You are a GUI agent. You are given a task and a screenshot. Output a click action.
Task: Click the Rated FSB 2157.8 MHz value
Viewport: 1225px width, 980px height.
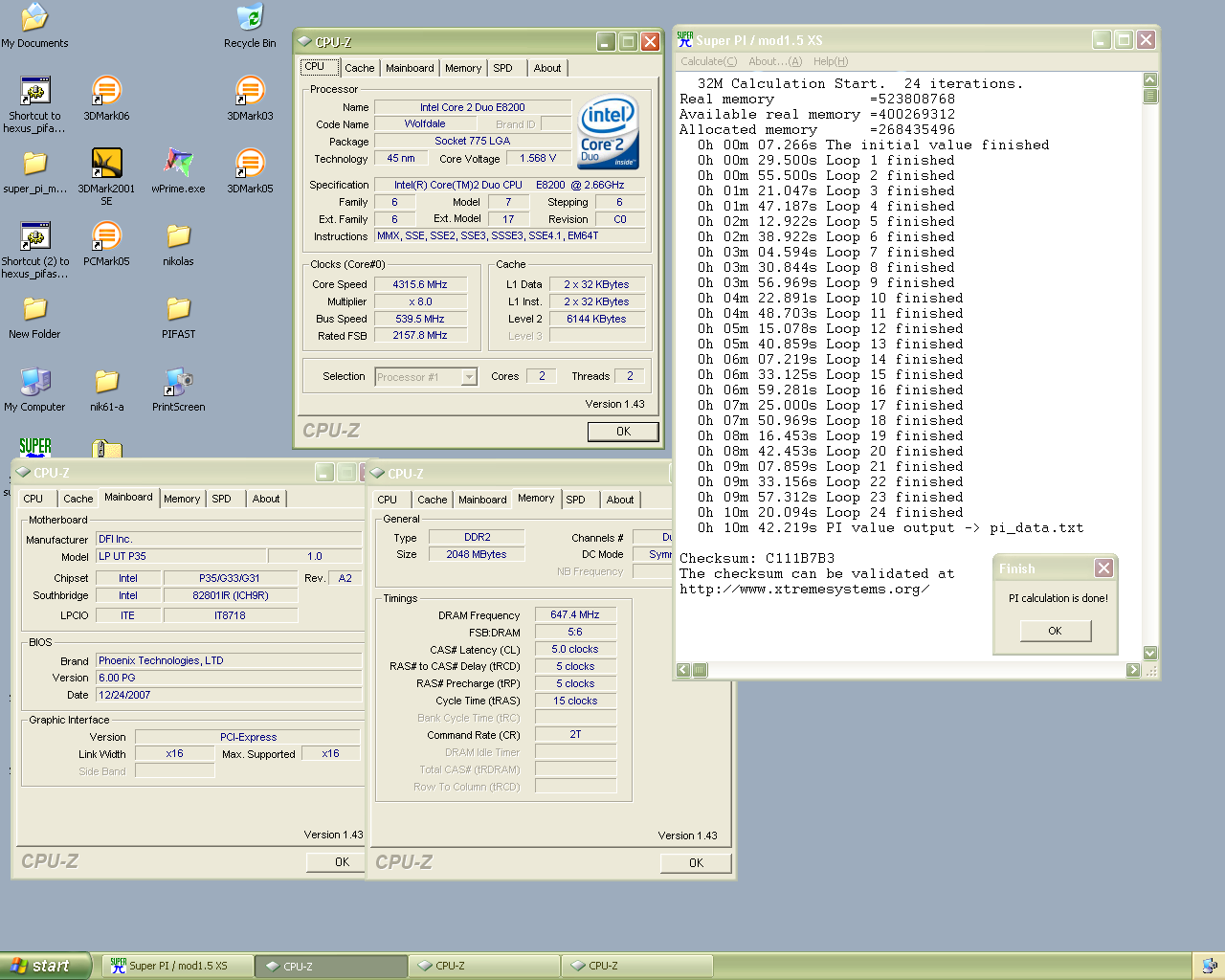click(420, 336)
